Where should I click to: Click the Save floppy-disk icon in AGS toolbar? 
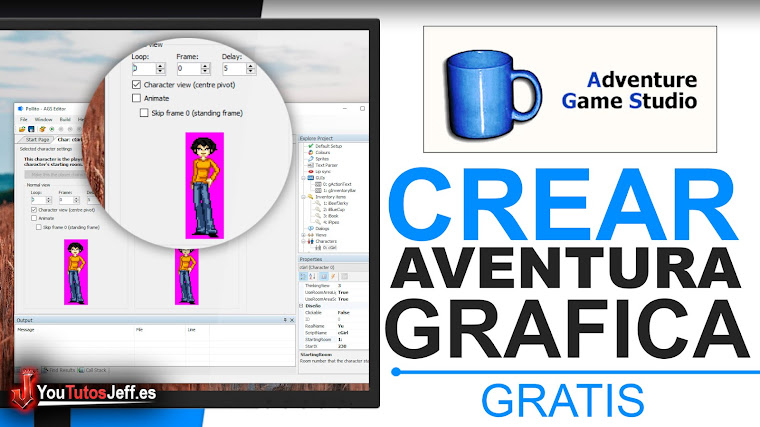[31, 129]
